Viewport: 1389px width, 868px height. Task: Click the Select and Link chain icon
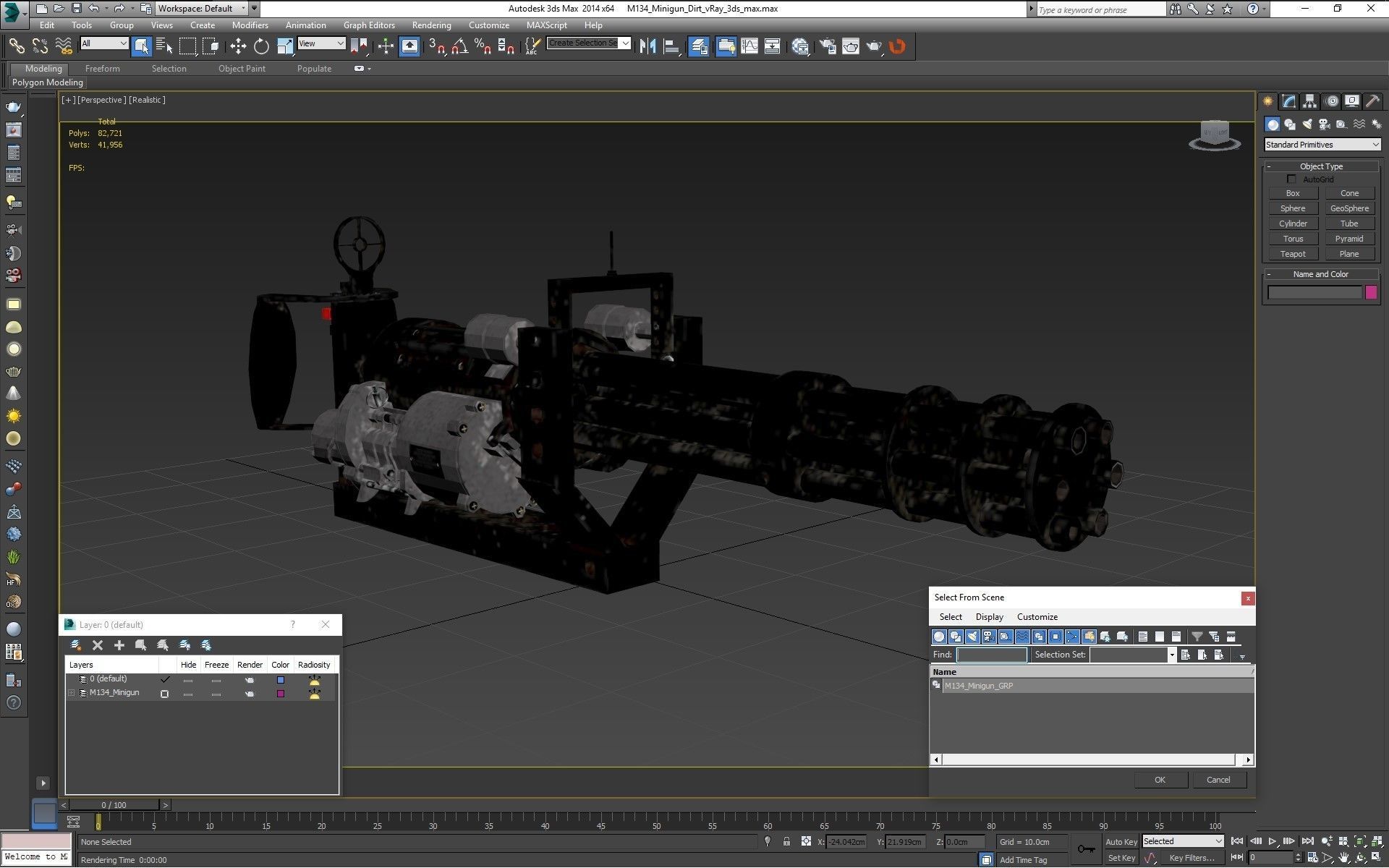(17, 46)
